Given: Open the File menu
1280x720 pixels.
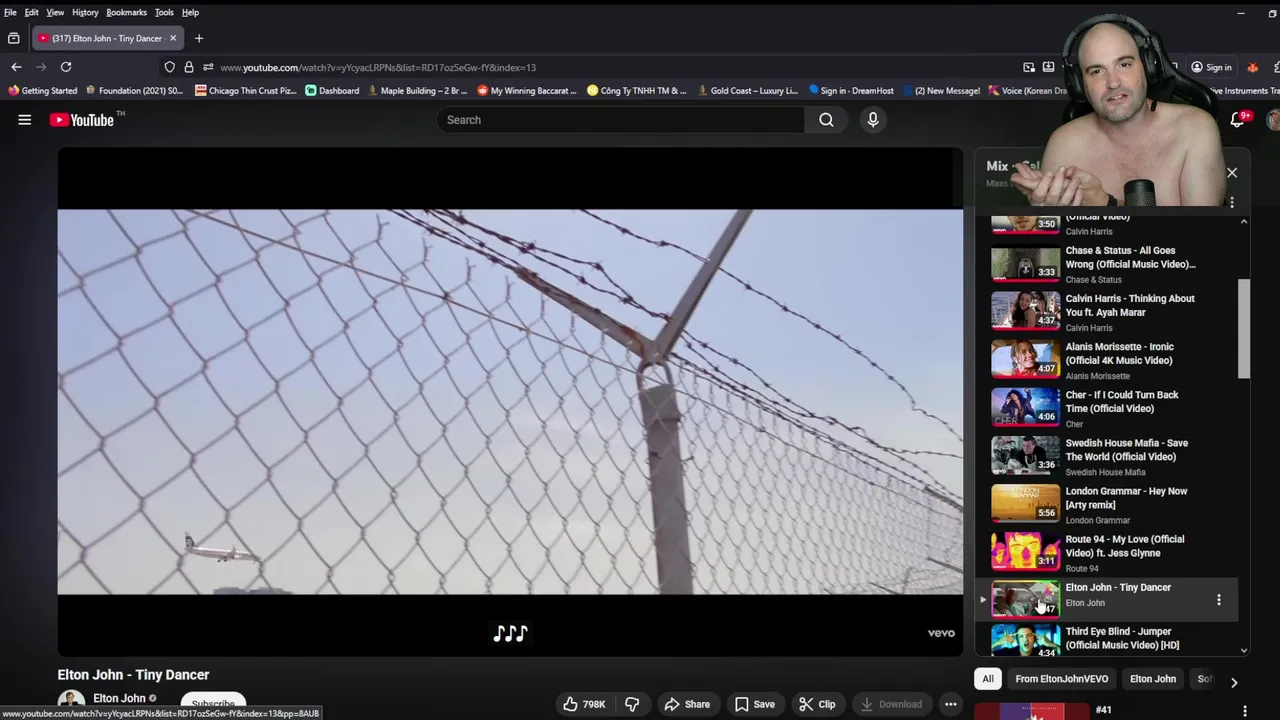Looking at the screenshot, I should tap(10, 12).
